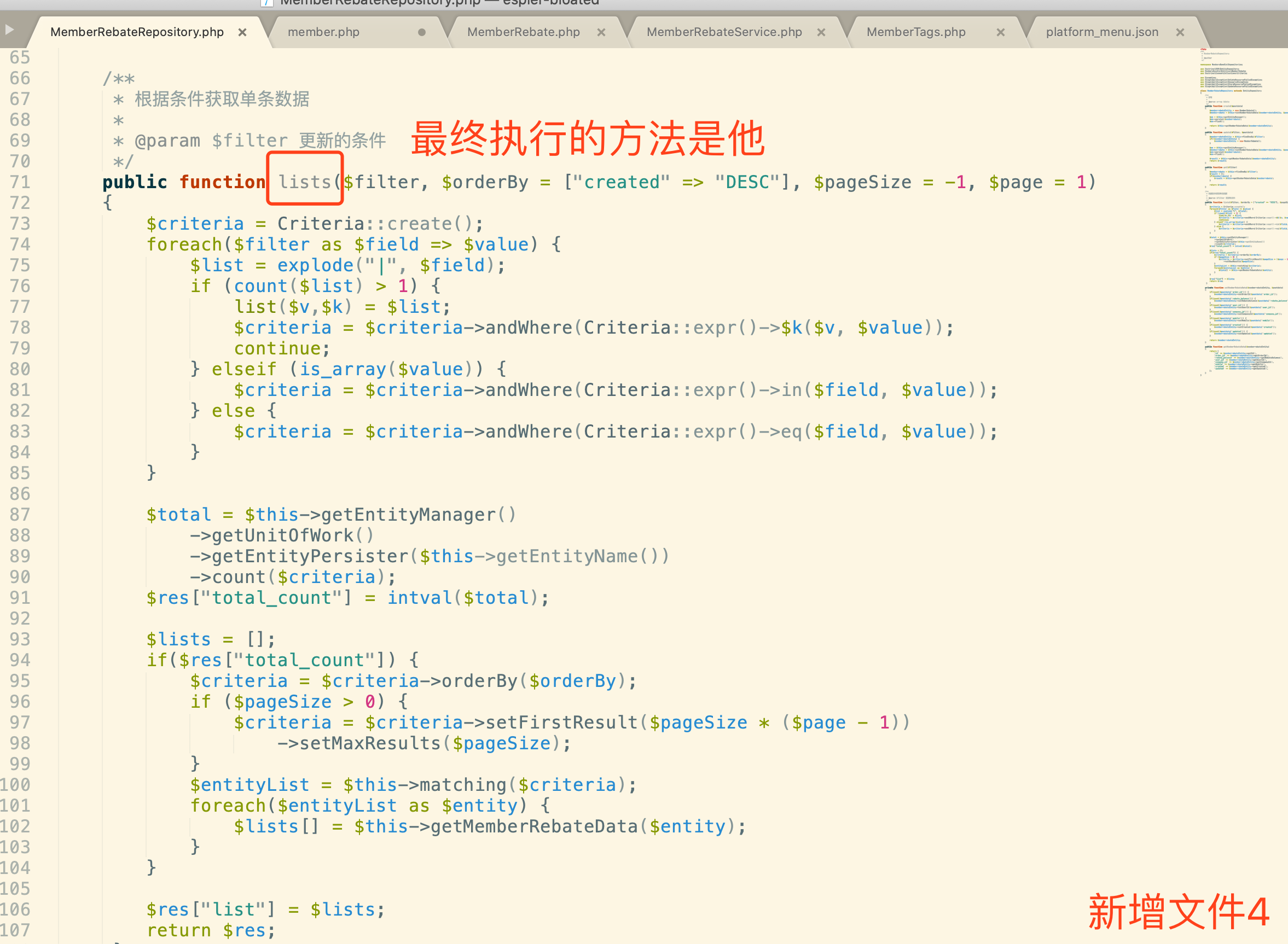Click member.php unsaved dot indicator

tap(422, 33)
